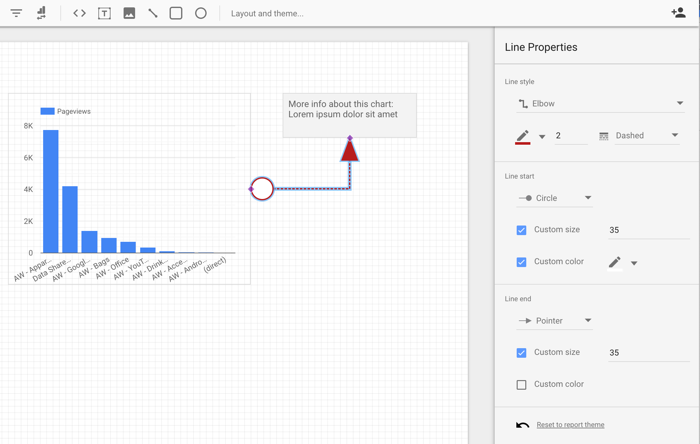Viewport: 700px width, 444px height.
Task: Uncheck Line start Custom size checkbox
Action: tap(521, 230)
